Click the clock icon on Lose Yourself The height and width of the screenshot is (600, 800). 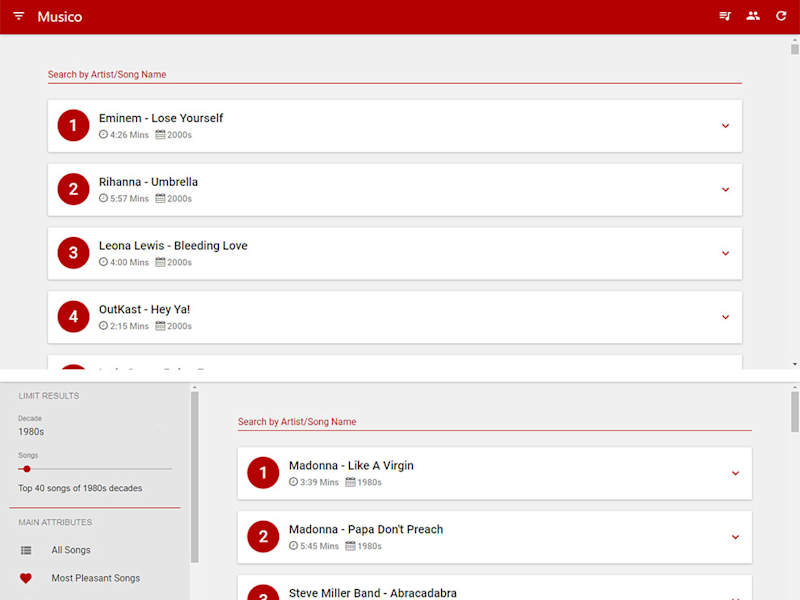point(103,135)
